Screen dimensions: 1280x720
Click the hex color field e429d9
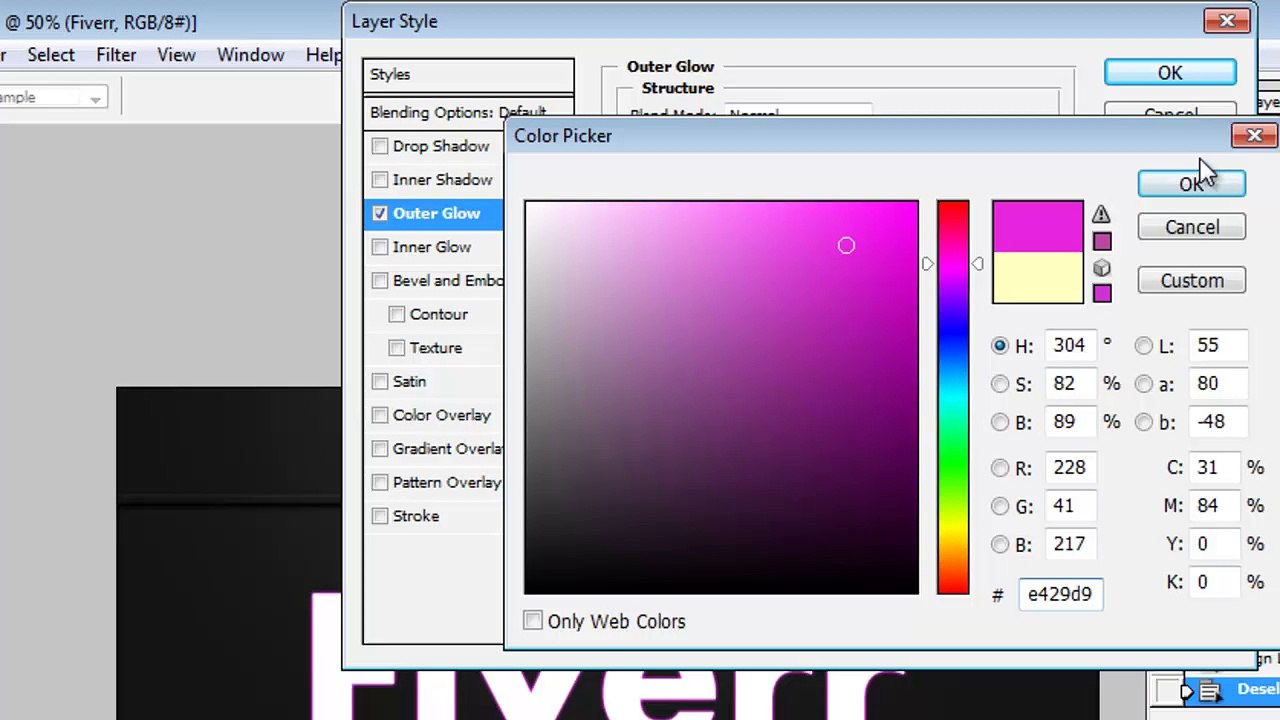point(1060,594)
